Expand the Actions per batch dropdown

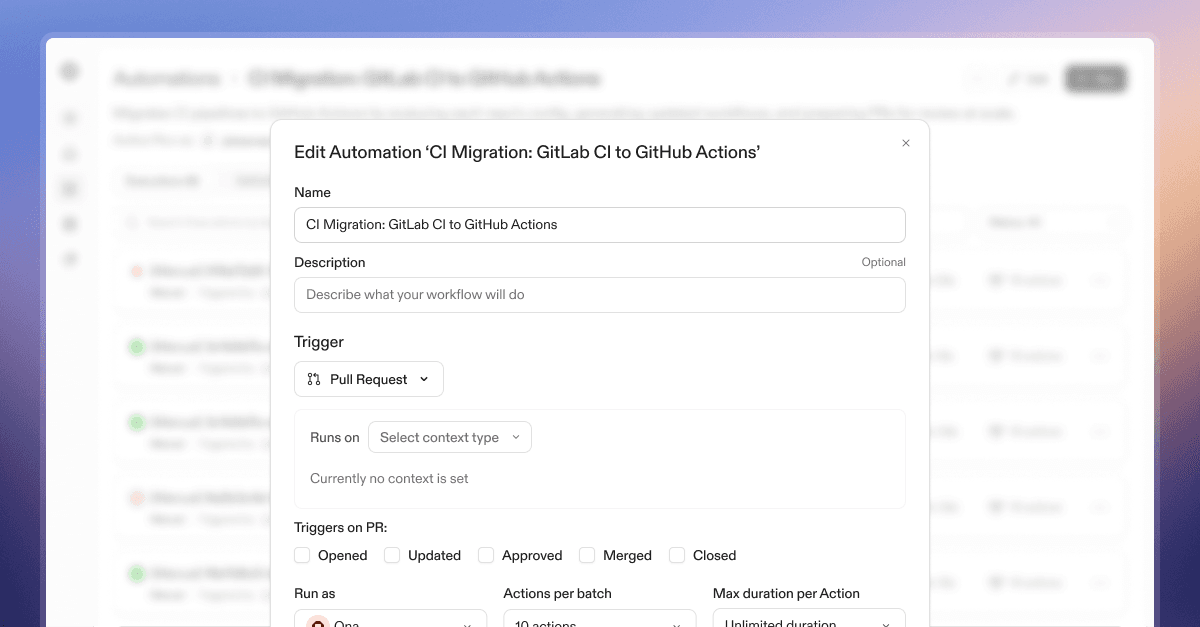click(599, 621)
